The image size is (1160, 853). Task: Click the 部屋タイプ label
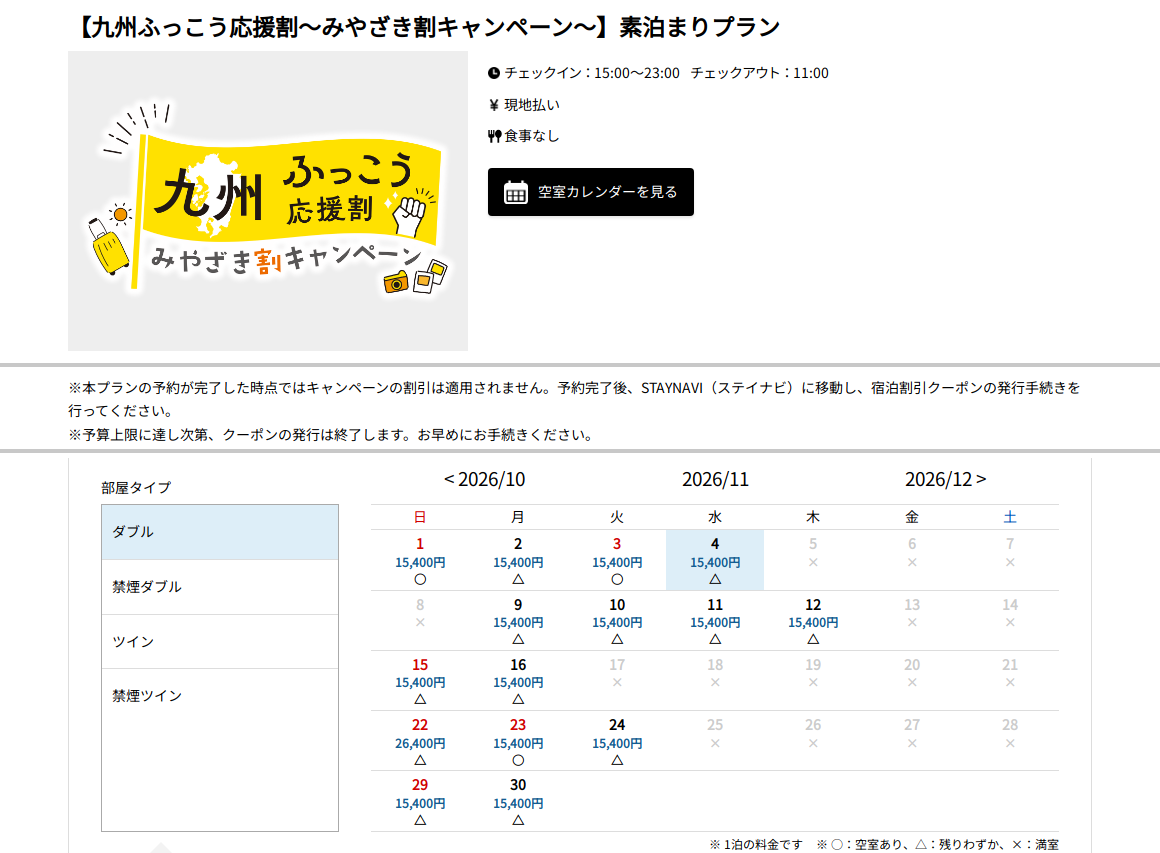pos(136,488)
